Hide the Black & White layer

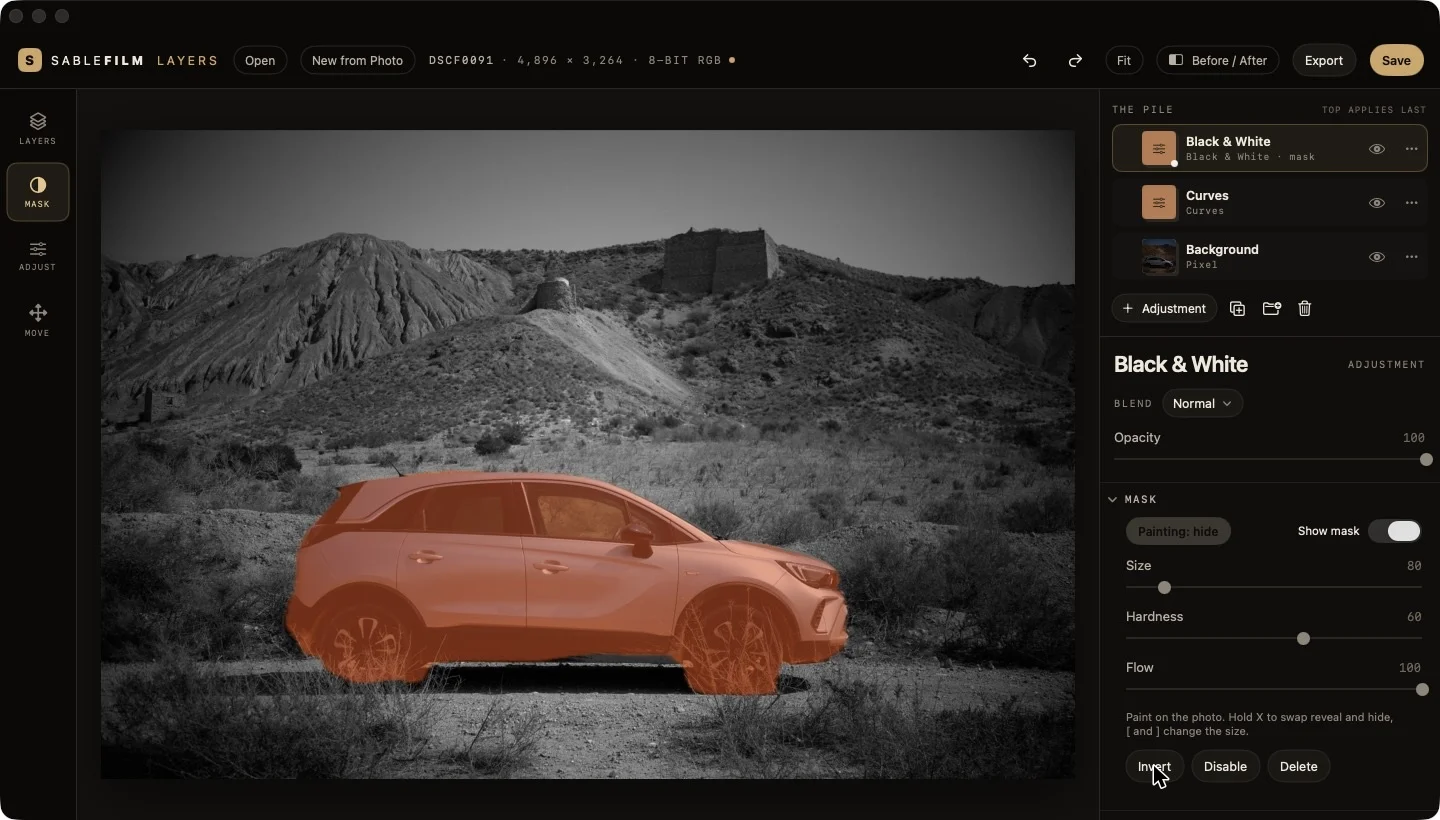pyautogui.click(x=1377, y=149)
